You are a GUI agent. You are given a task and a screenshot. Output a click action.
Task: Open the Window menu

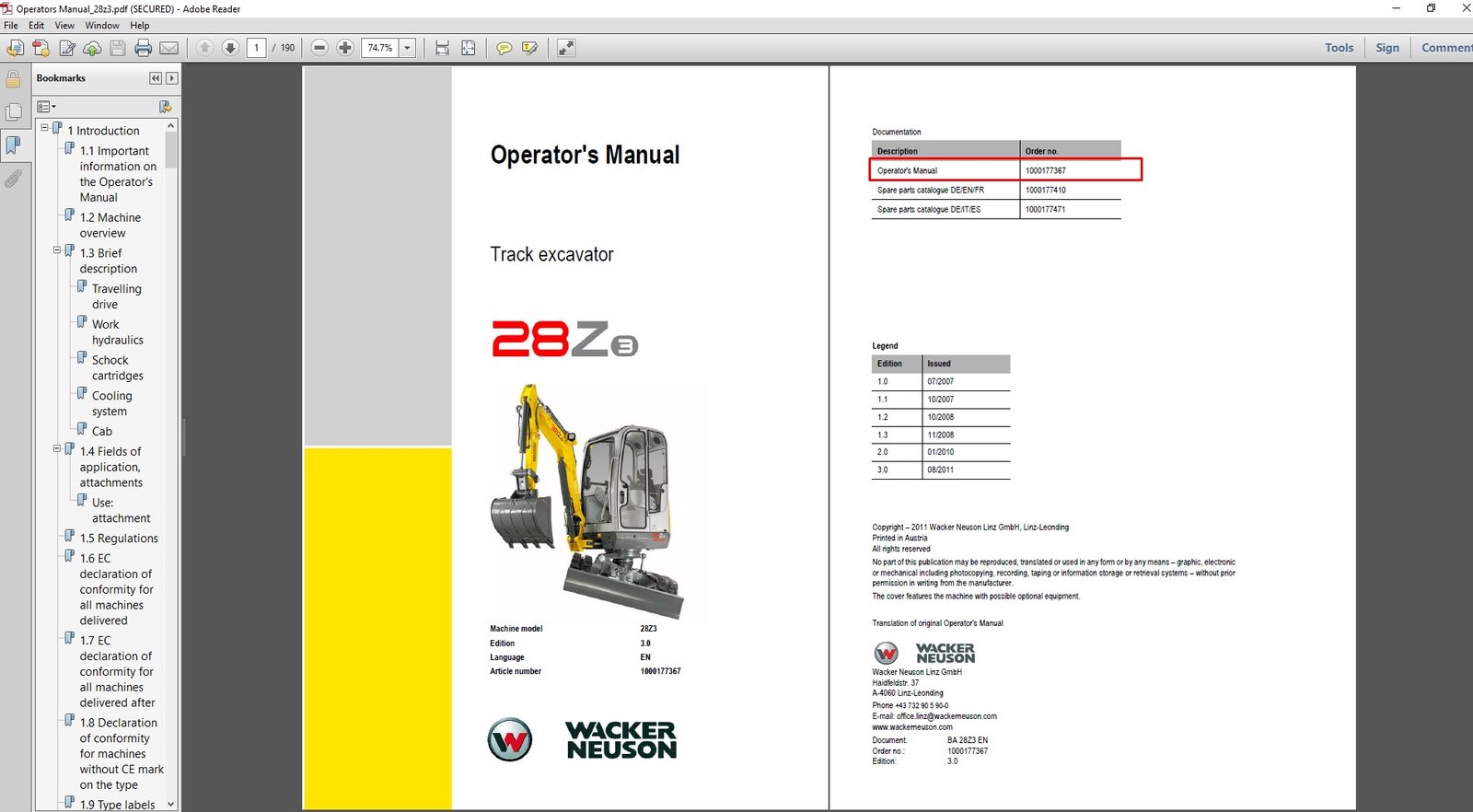point(102,26)
